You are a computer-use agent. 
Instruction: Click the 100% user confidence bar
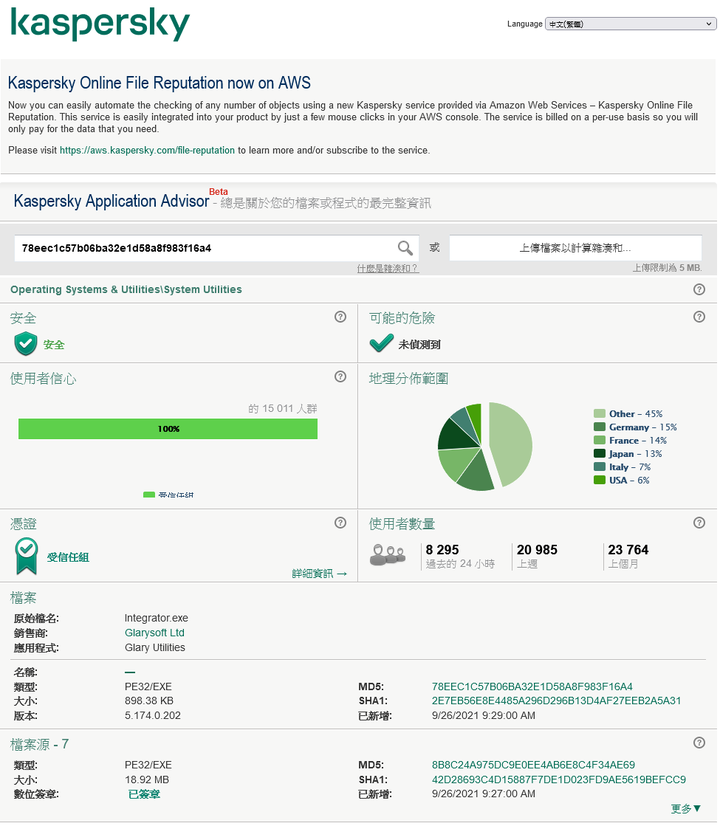(168, 429)
